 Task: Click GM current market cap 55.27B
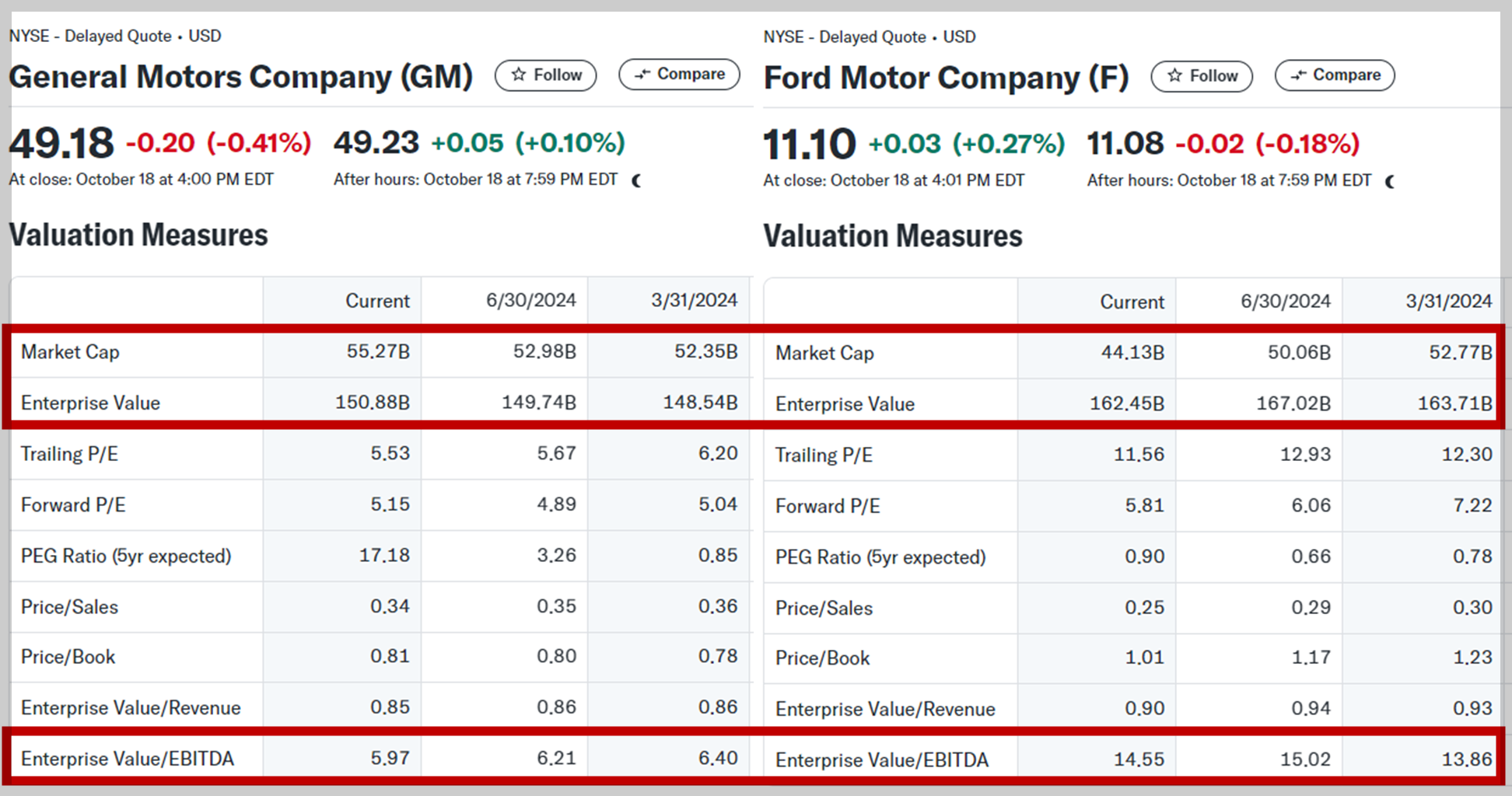pyautogui.click(x=378, y=351)
